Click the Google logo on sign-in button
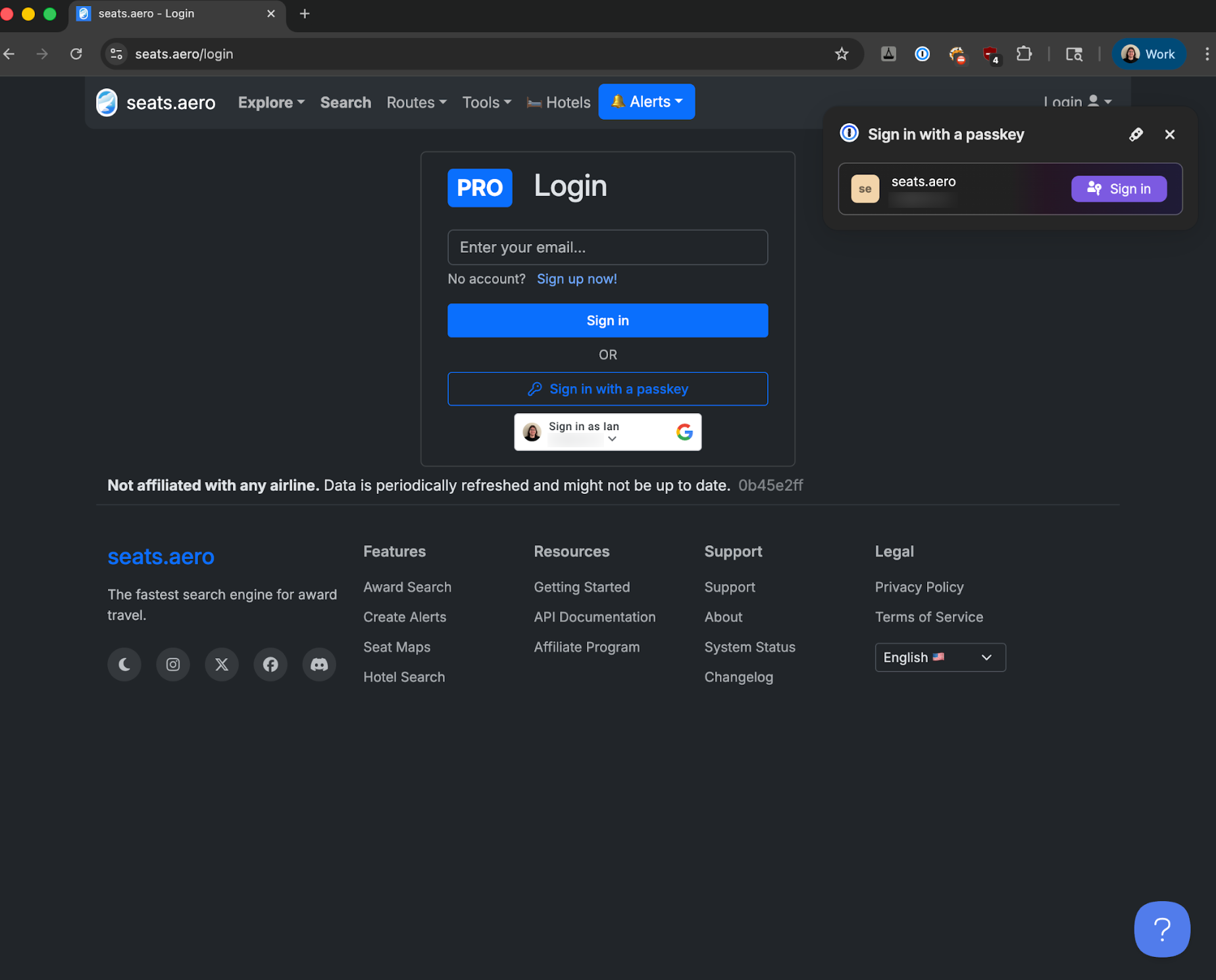1216x980 pixels. coord(684,431)
